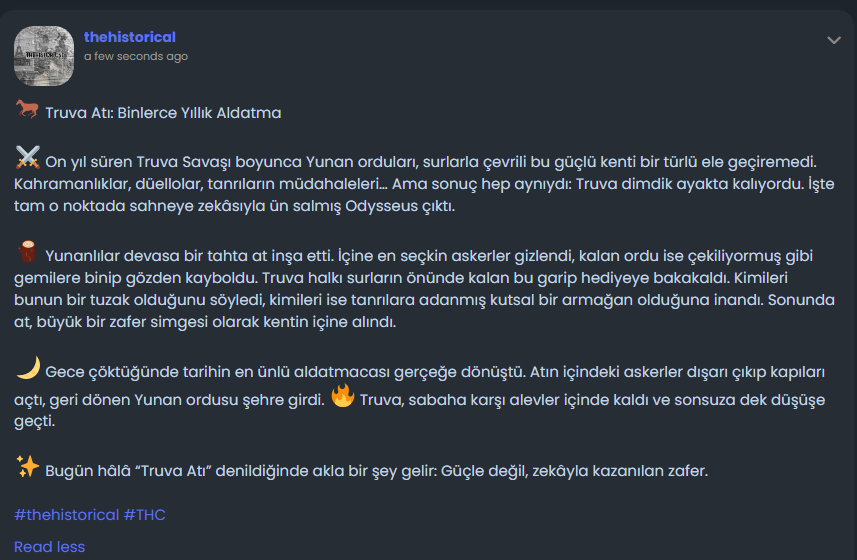Open thehistorical's profile picture
The height and width of the screenshot is (560, 857).
(x=44, y=56)
